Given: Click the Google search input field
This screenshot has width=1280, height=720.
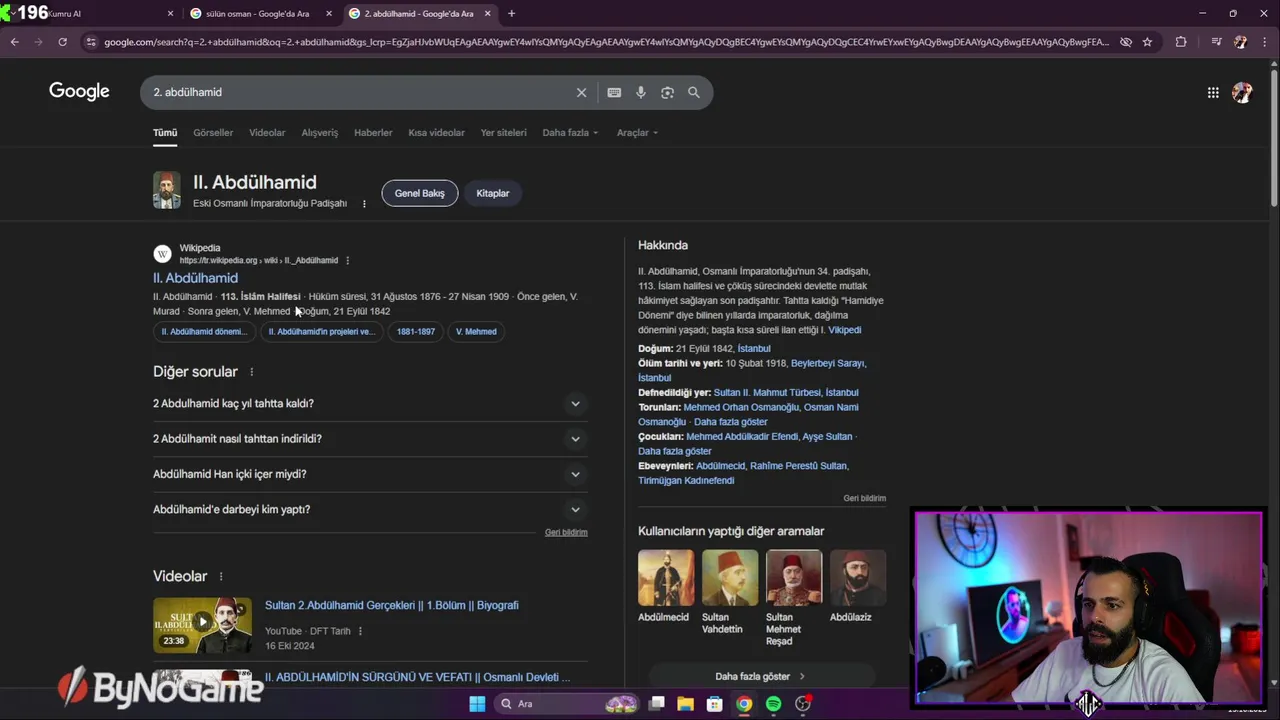Looking at the screenshot, I should 360,92.
